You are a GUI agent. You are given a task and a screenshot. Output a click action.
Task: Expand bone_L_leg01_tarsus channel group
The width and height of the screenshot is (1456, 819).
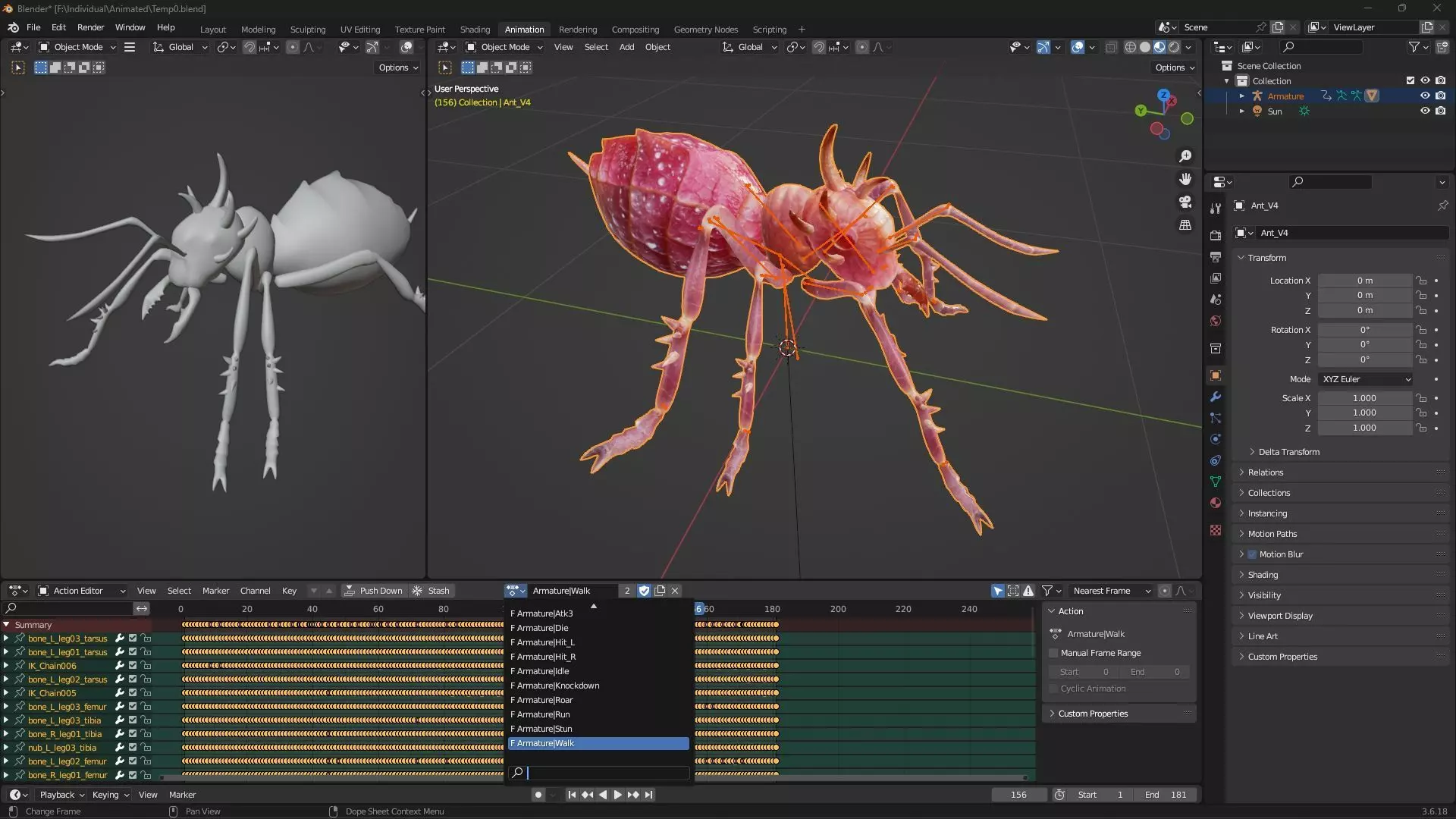(x=6, y=652)
